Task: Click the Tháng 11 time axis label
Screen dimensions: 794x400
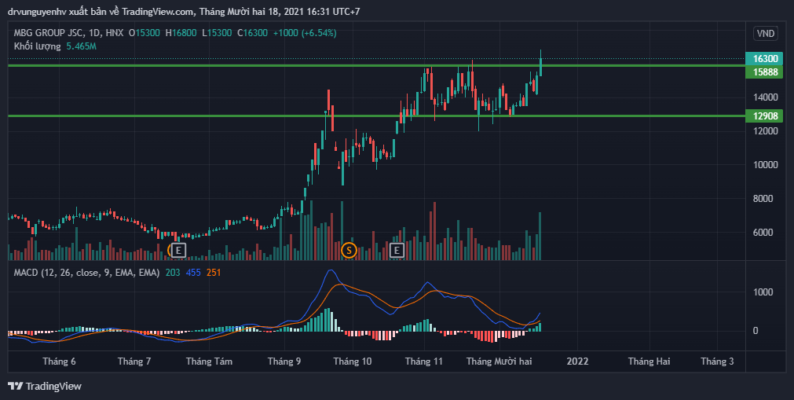Action: [x=424, y=361]
